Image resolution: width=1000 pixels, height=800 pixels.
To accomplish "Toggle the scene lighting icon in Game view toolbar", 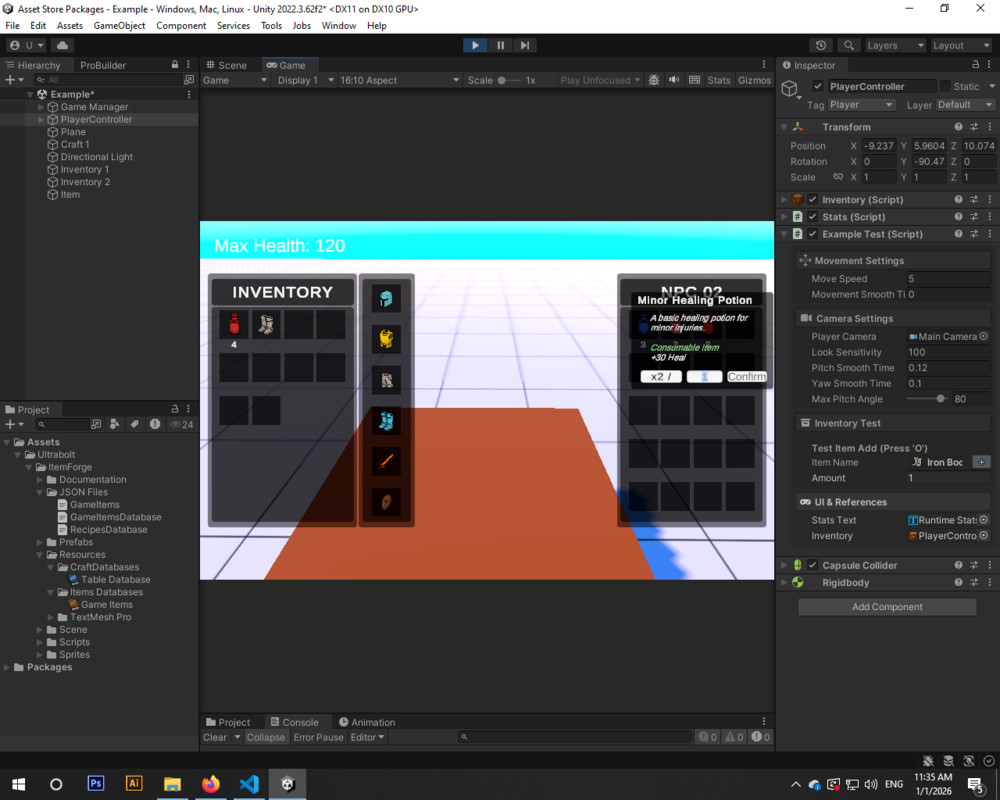I will [653, 80].
